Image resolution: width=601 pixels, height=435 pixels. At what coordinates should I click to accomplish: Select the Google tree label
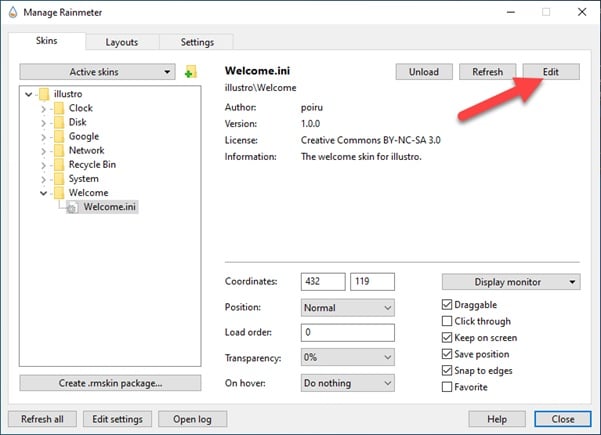click(84, 136)
